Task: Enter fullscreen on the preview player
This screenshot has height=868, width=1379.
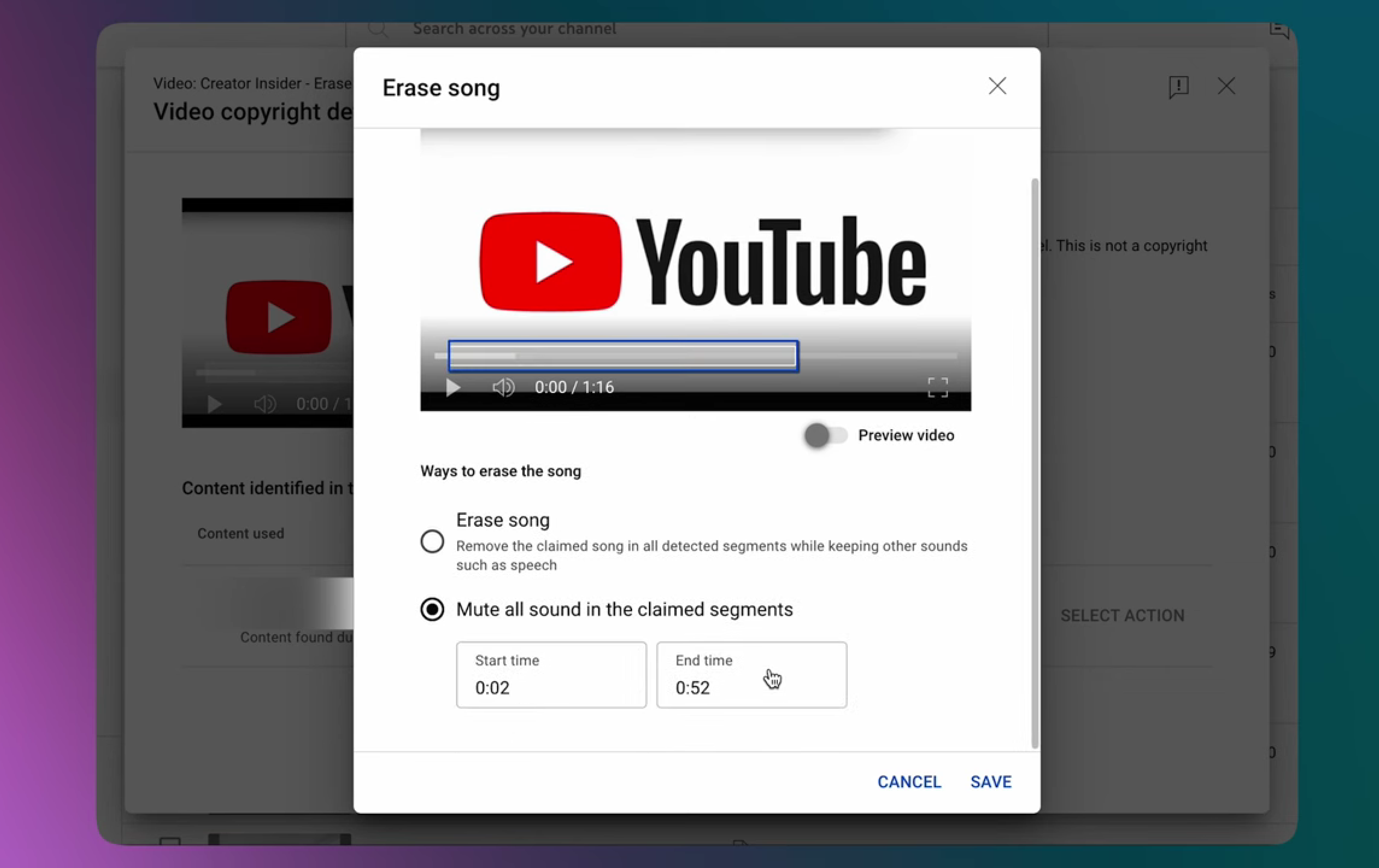Action: point(937,387)
